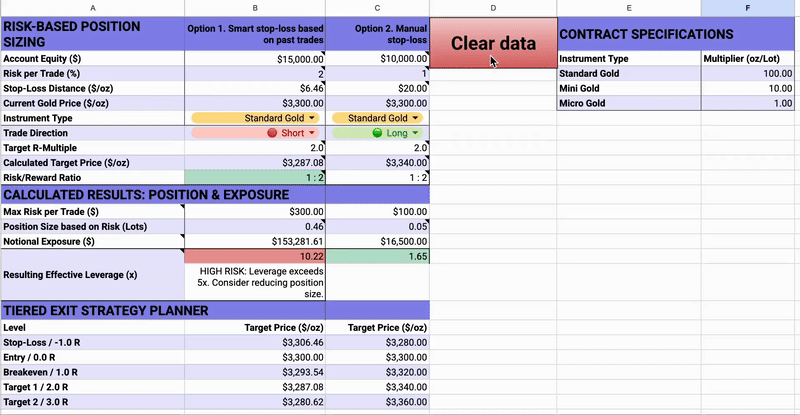This screenshot has width=800, height=415.
Task: Click the $16,500.00 notional exposure cell
Action: 377,241
